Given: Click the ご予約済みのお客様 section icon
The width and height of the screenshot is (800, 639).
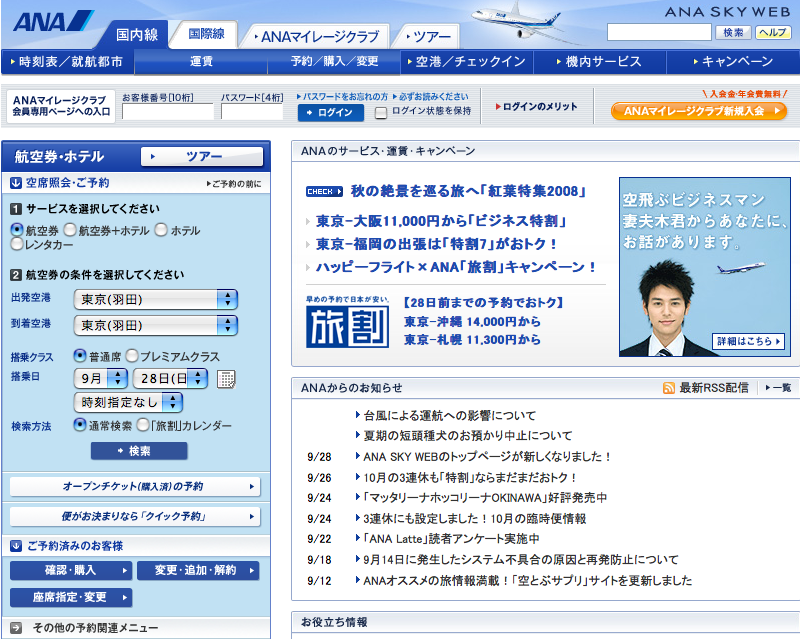Looking at the screenshot, I should click(16, 546).
